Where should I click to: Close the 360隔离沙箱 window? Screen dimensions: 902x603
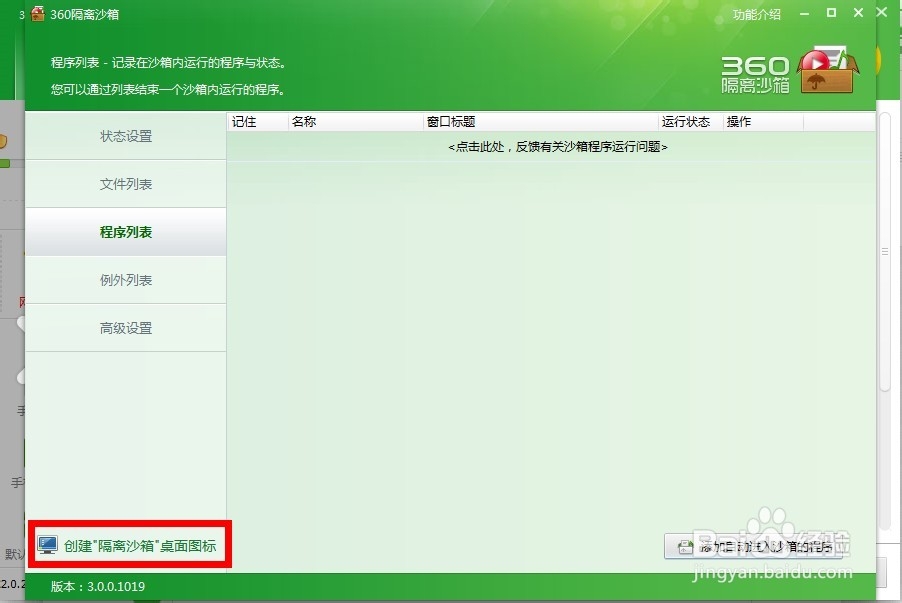(858, 13)
